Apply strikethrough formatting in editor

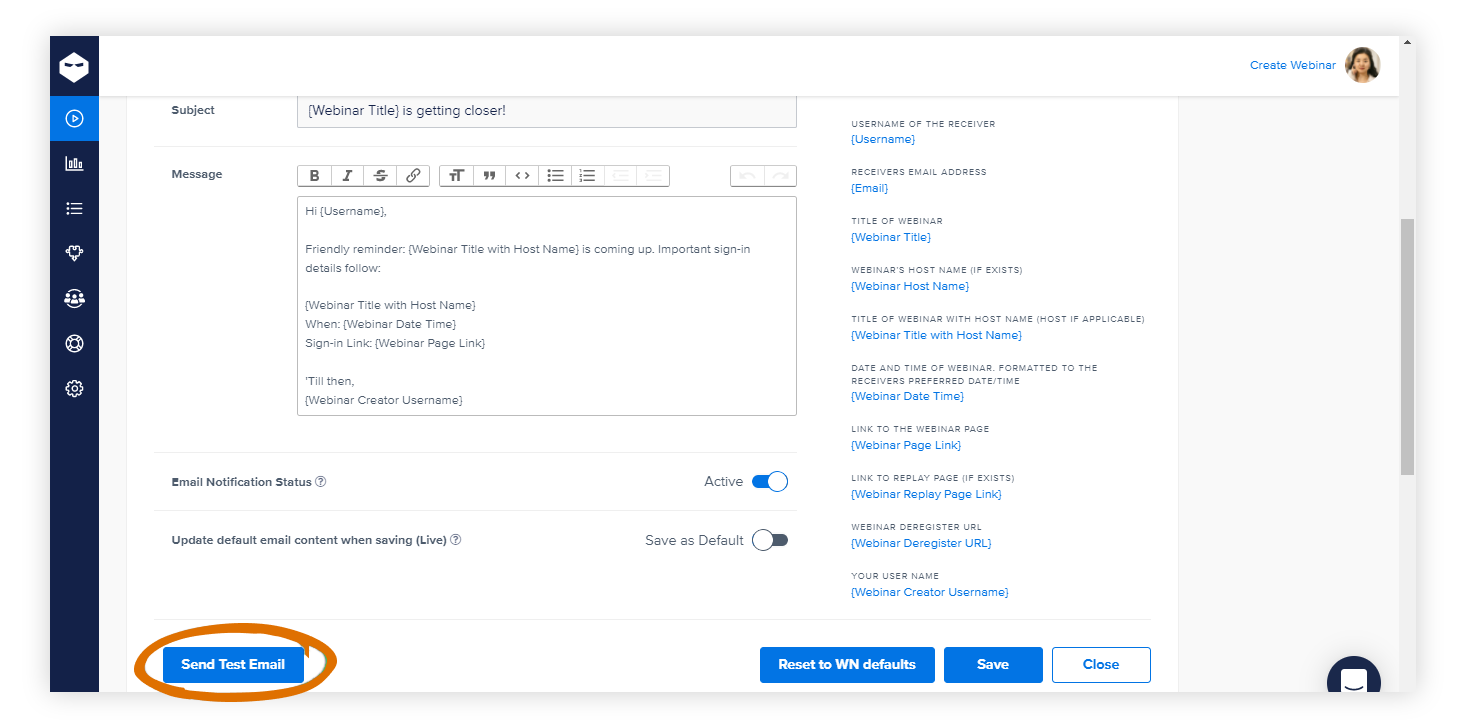(380, 176)
